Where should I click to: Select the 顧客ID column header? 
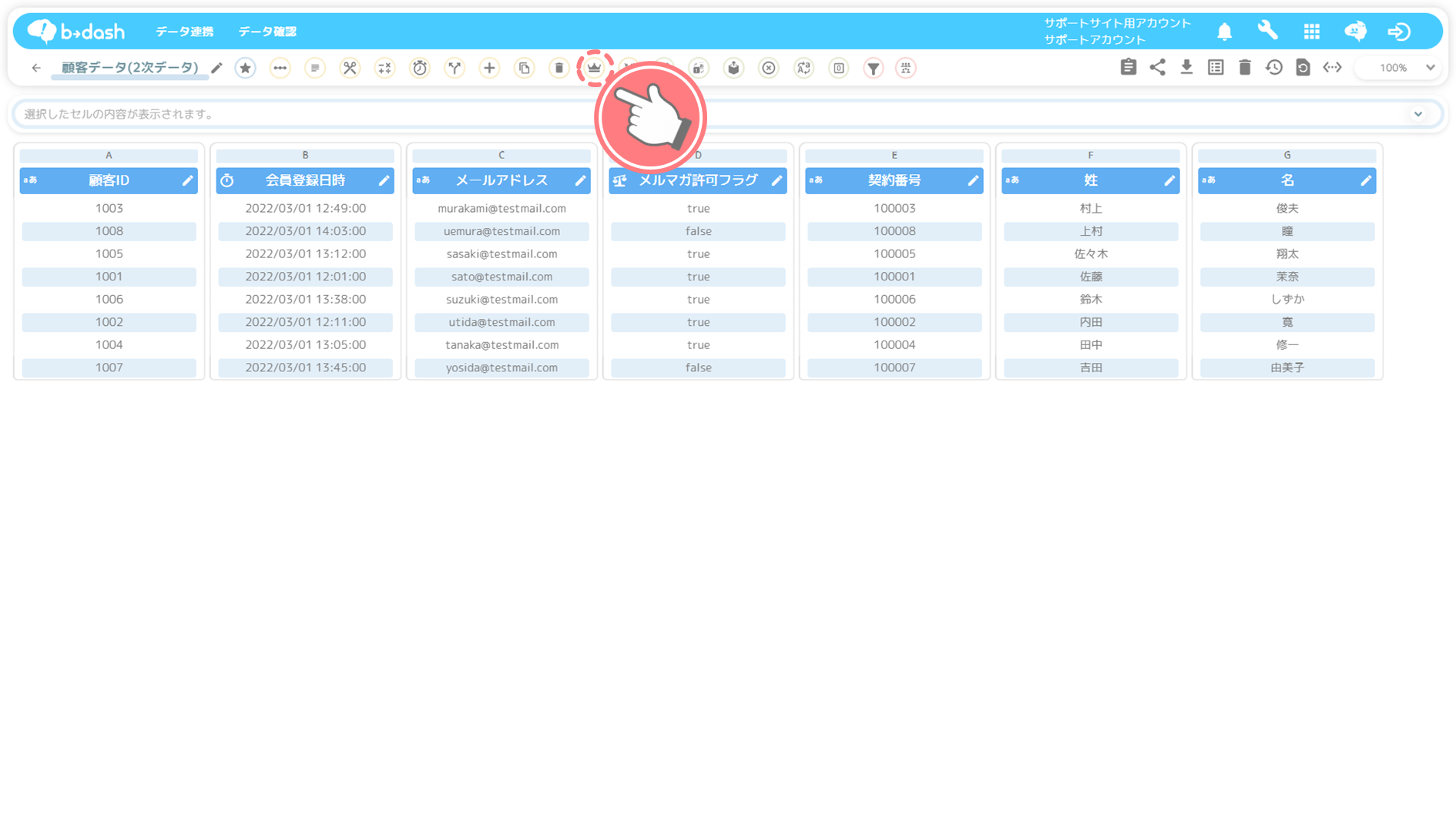tap(109, 180)
